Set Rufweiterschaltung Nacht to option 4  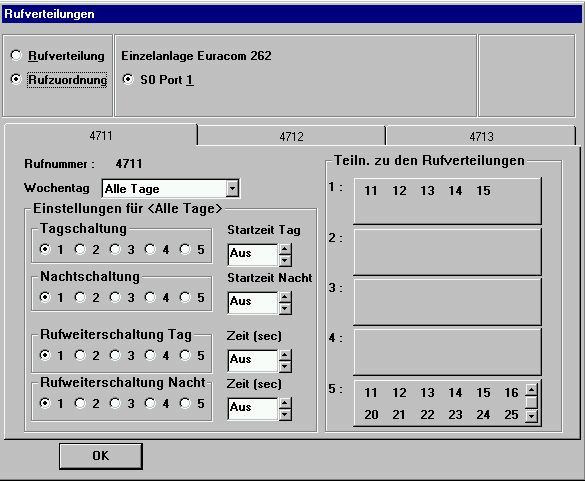(150, 403)
